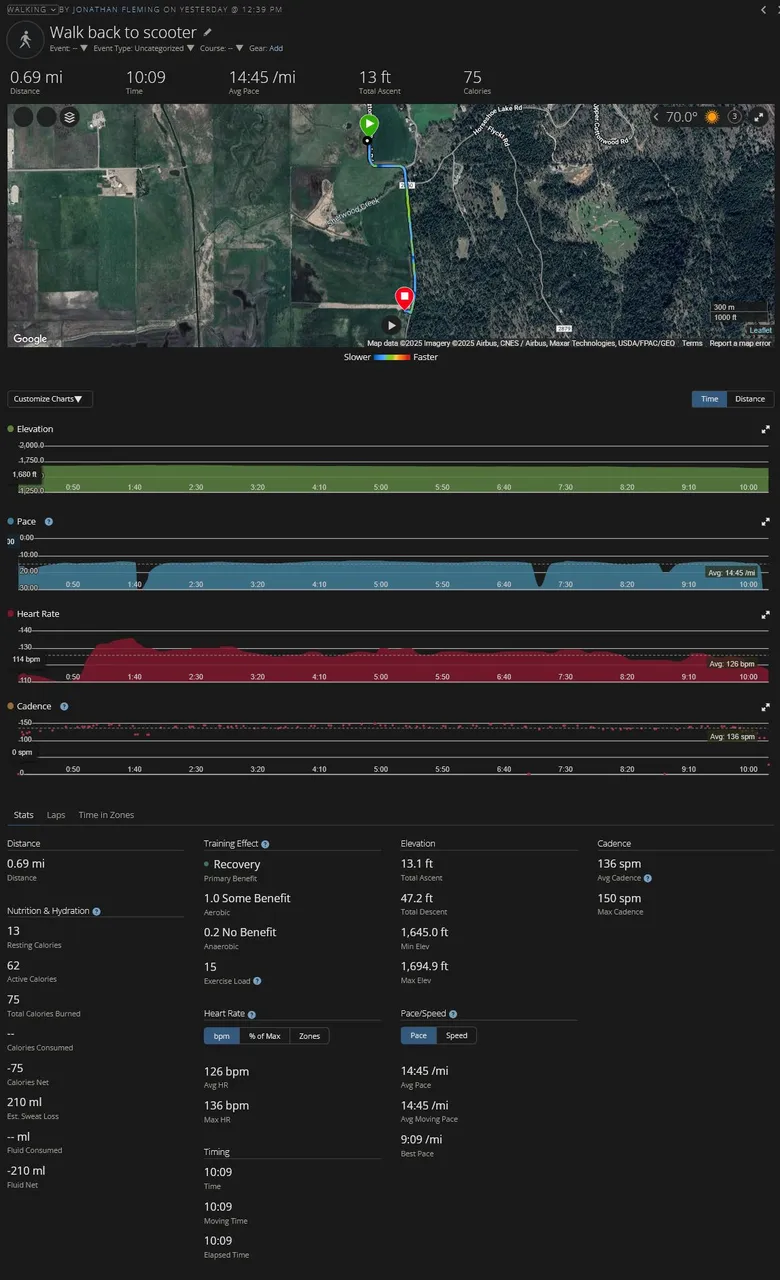Click the circled 3 wind indicator

(733, 117)
